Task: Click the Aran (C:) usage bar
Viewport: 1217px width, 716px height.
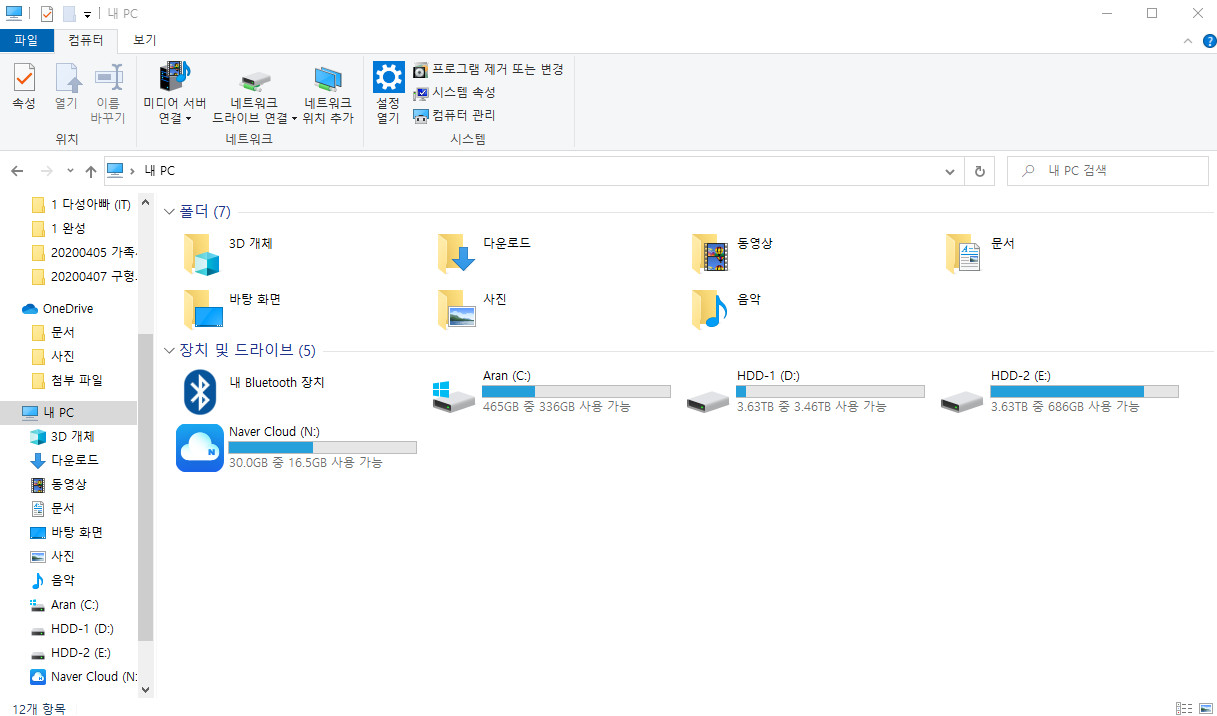Action: (576, 391)
